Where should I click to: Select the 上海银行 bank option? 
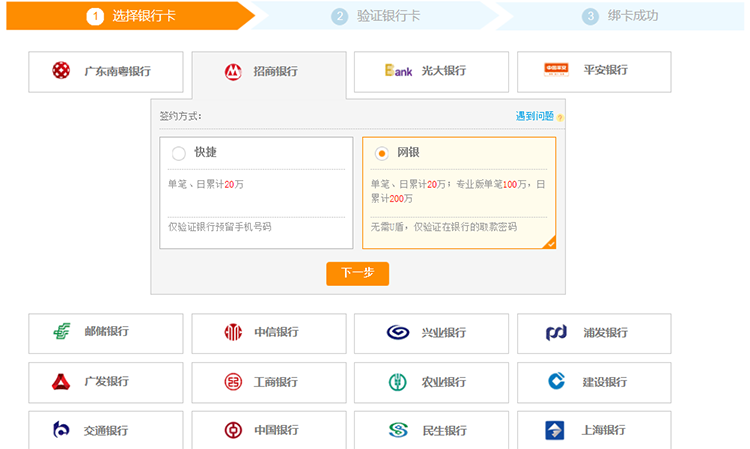tap(593, 430)
